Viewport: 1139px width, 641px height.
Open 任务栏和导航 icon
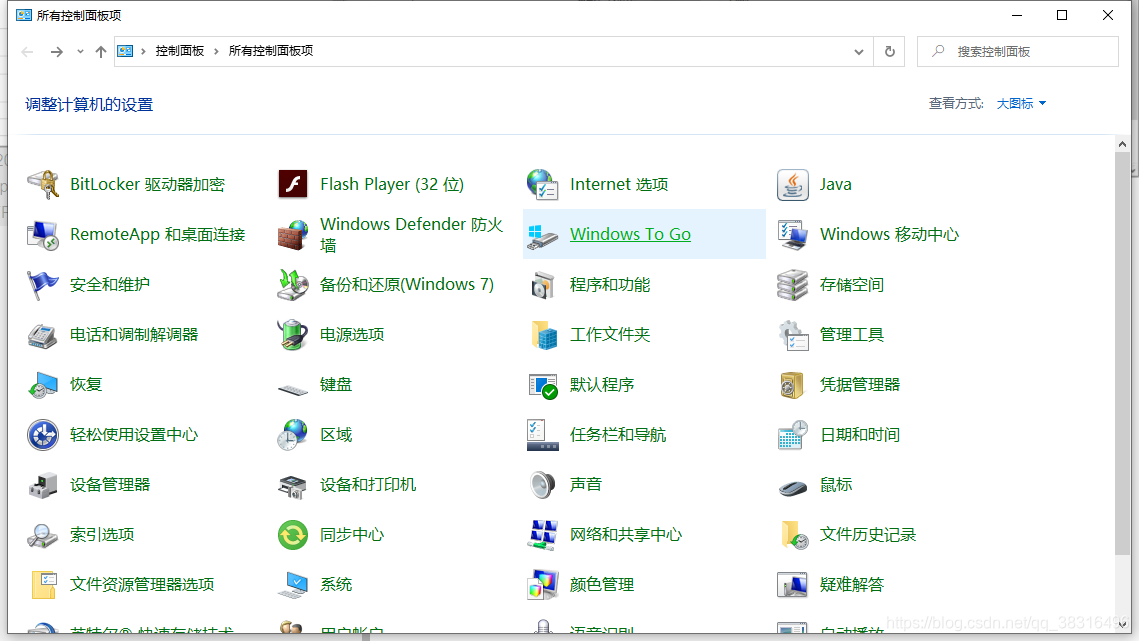point(543,435)
